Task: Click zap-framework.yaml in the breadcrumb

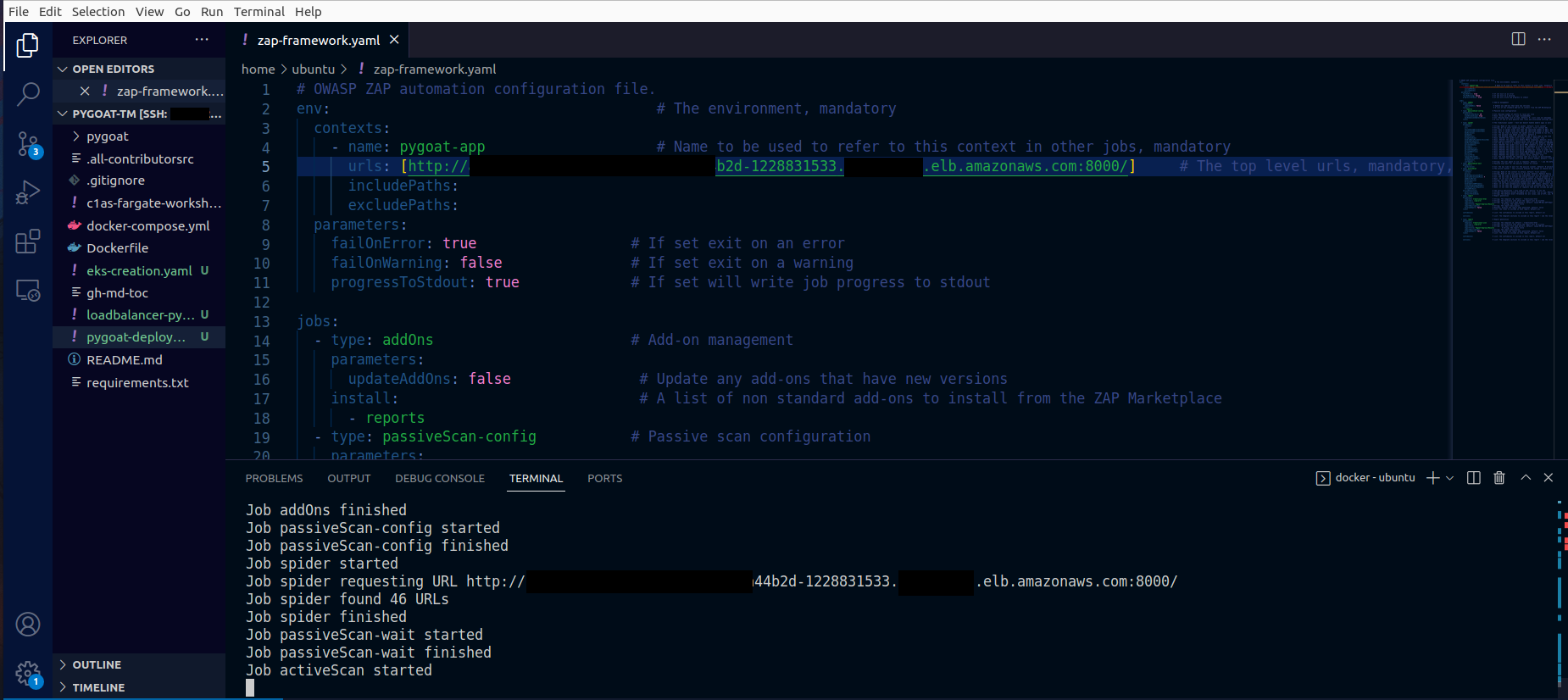Action: 435,69
